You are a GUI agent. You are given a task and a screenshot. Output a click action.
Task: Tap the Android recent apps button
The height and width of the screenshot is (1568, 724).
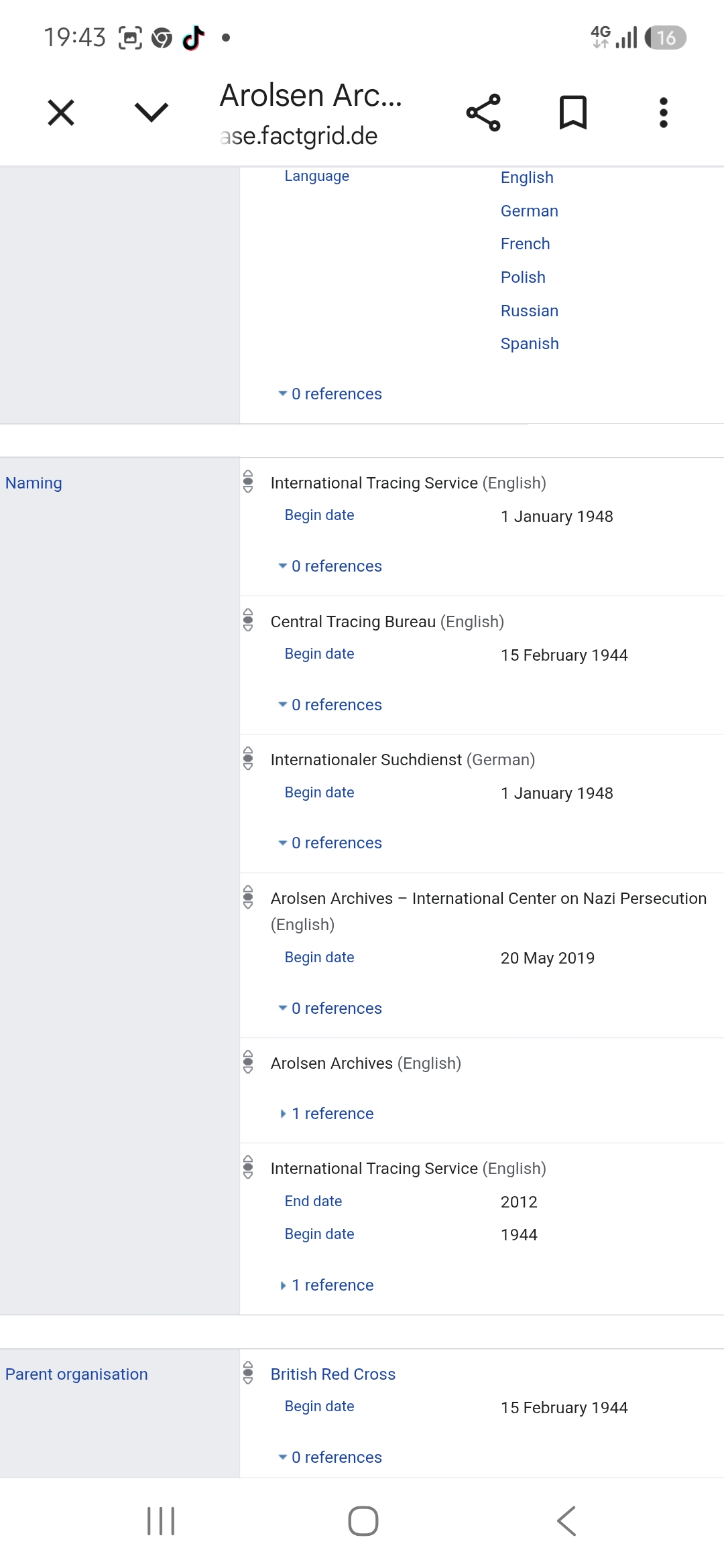pyautogui.click(x=161, y=1521)
